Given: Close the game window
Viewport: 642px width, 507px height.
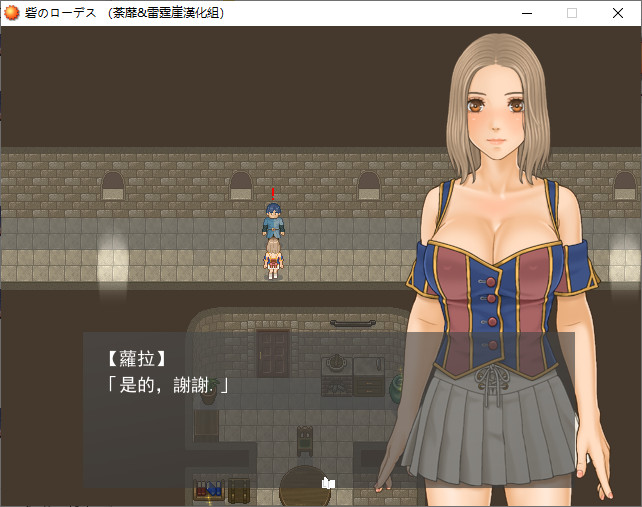Looking at the screenshot, I should tap(618, 13).
